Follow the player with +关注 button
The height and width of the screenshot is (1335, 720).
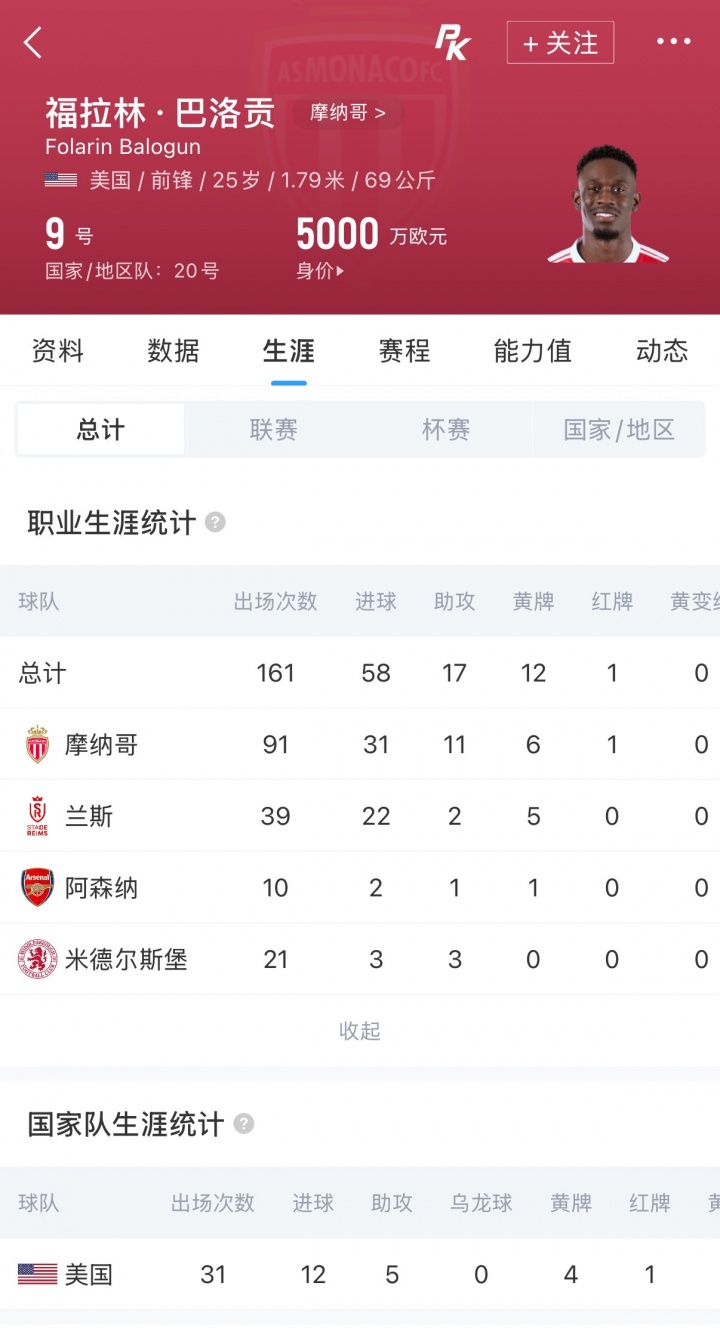[560, 43]
